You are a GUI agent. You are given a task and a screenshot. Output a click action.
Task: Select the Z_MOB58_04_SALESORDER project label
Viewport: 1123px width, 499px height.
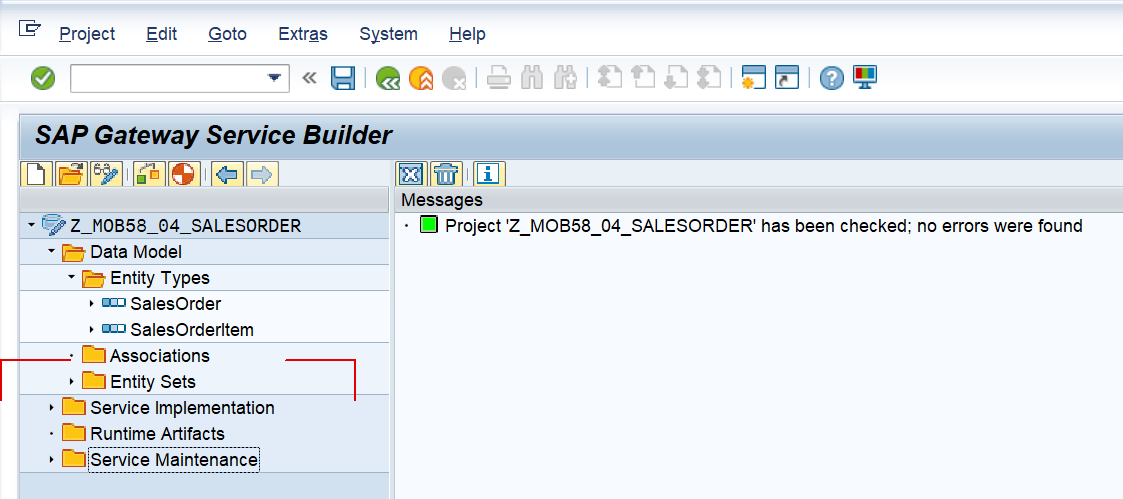[185, 226]
